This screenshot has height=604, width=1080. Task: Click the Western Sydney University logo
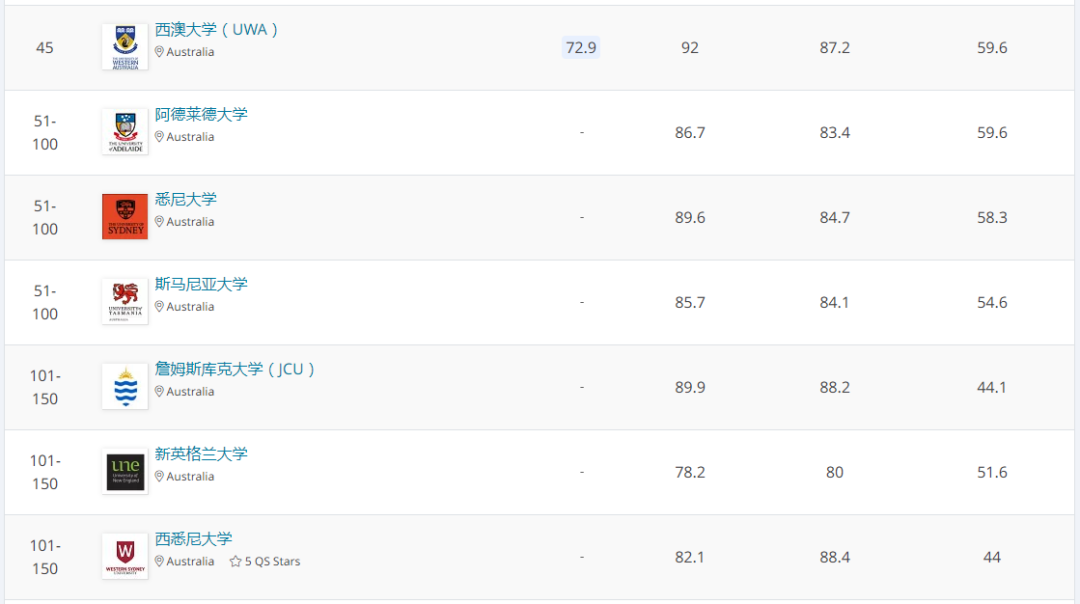[x=125, y=557]
